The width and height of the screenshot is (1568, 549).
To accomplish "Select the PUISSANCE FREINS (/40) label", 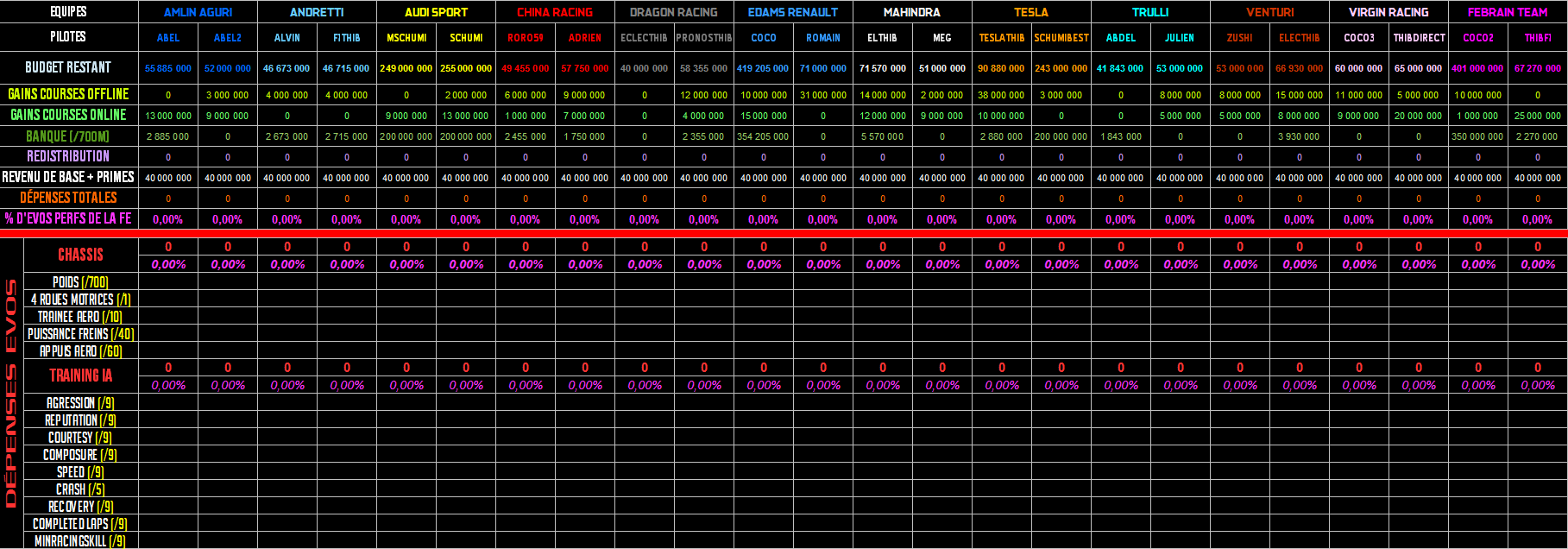I will pos(80,334).
